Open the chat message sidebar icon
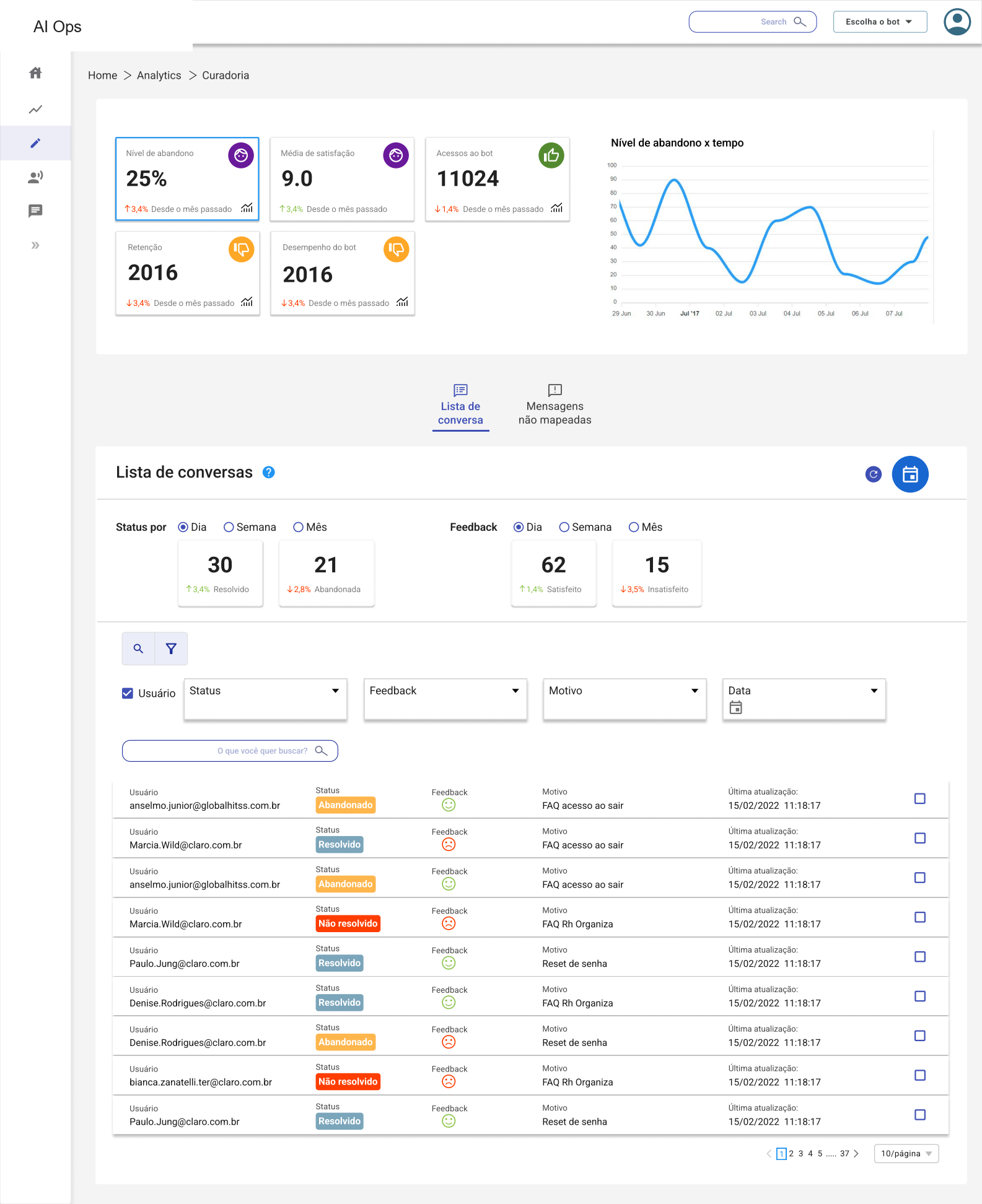The width and height of the screenshot is (982, 1204). click(x=35, y=211)
